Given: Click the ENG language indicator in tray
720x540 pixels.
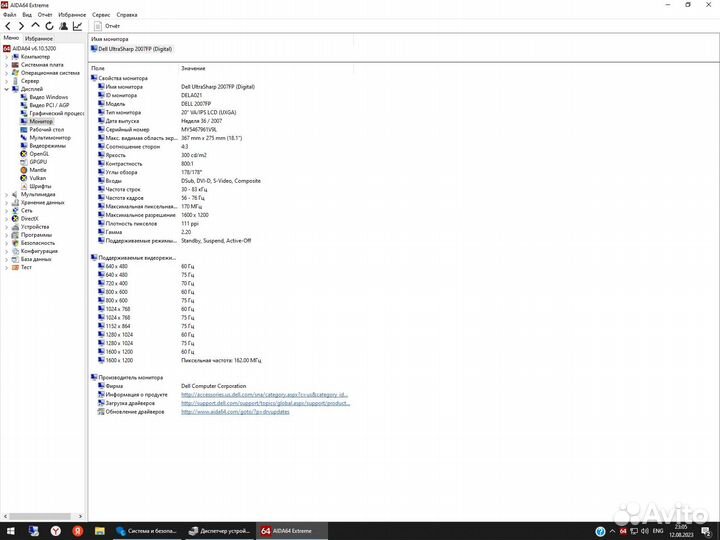Looking at the screenshot, I should point(658,531).
